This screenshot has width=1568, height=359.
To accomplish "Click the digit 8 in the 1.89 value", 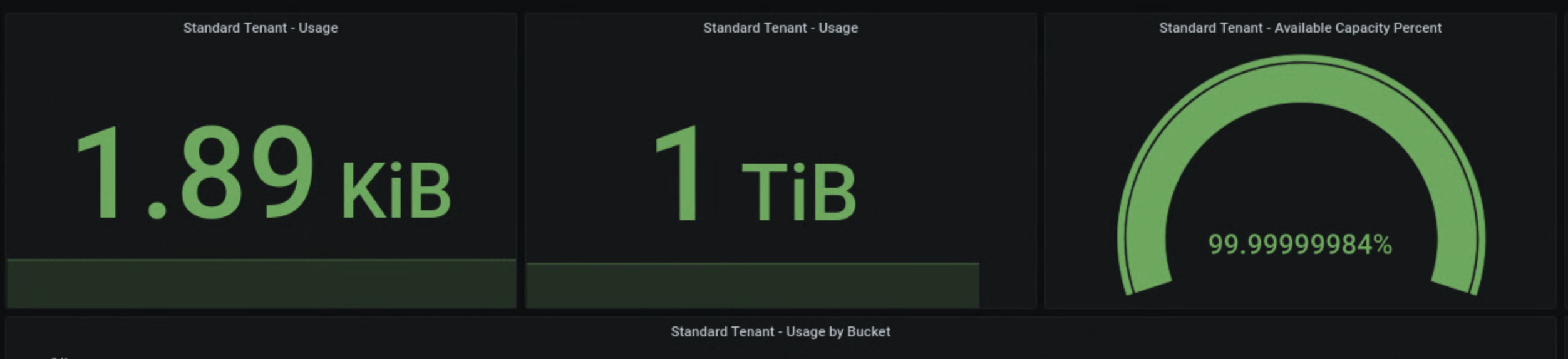I will [211, 173].
